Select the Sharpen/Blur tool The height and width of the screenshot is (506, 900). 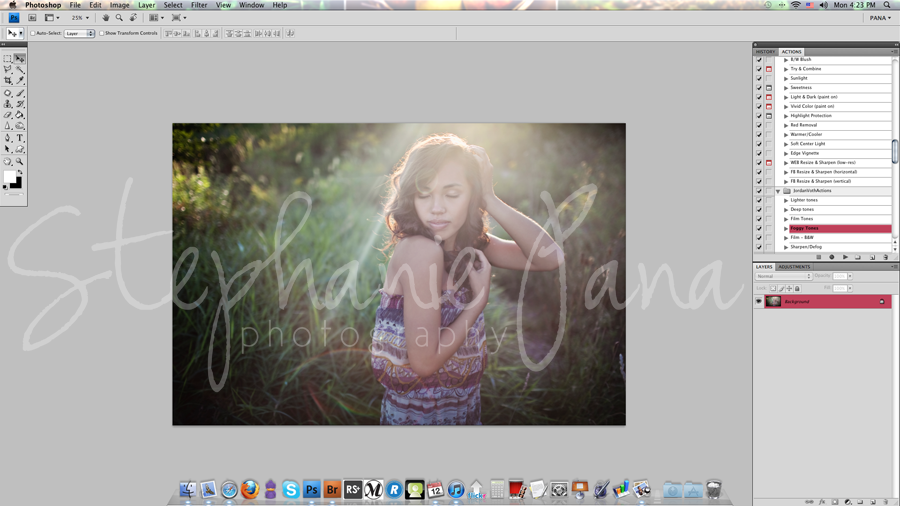(7, 126)
